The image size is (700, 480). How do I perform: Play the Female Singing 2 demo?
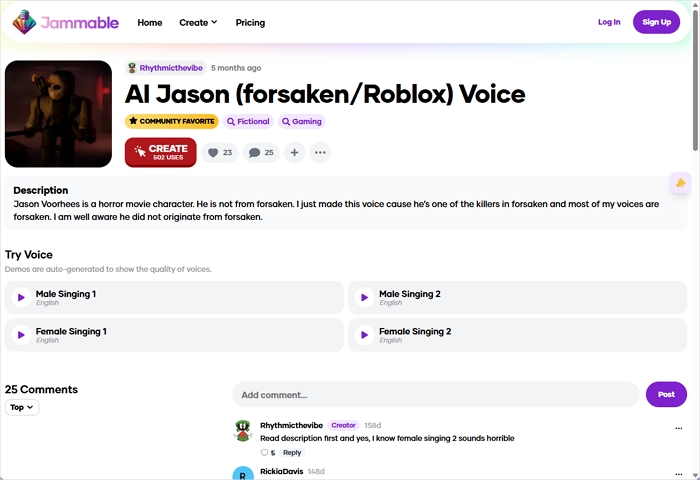pyautogui.click(x=364, y=335)
